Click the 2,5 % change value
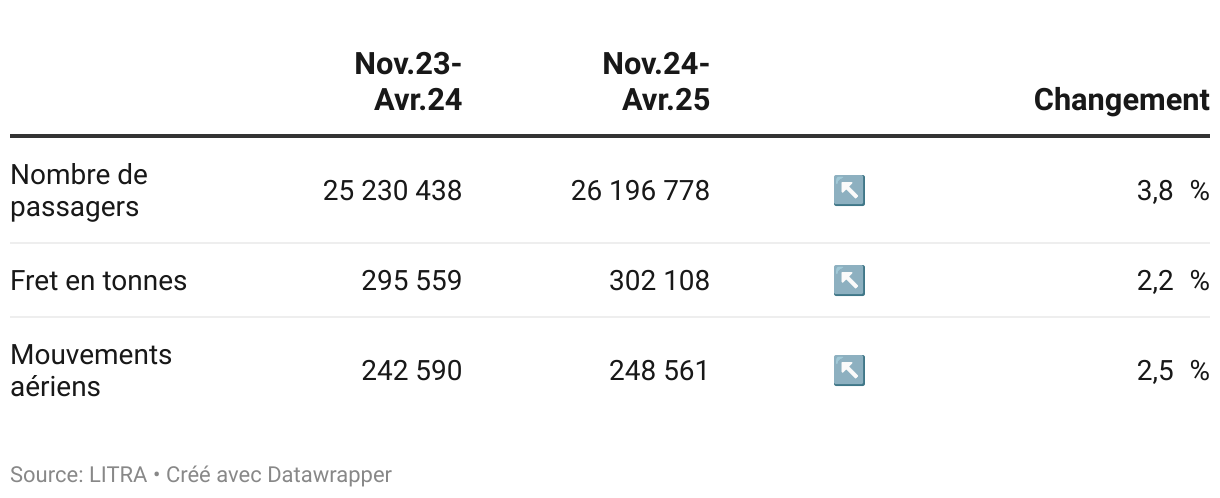This screenshot has height=498, width=1220. (1173, 371)
